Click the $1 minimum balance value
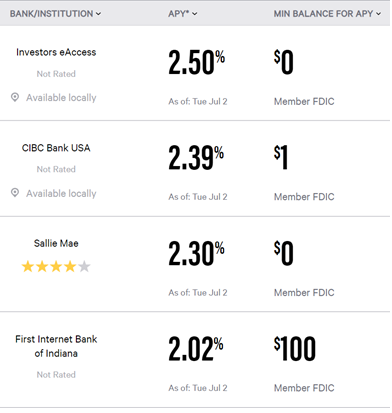The width and height of the screenshot is (392, 413). [x=281, y=158]
